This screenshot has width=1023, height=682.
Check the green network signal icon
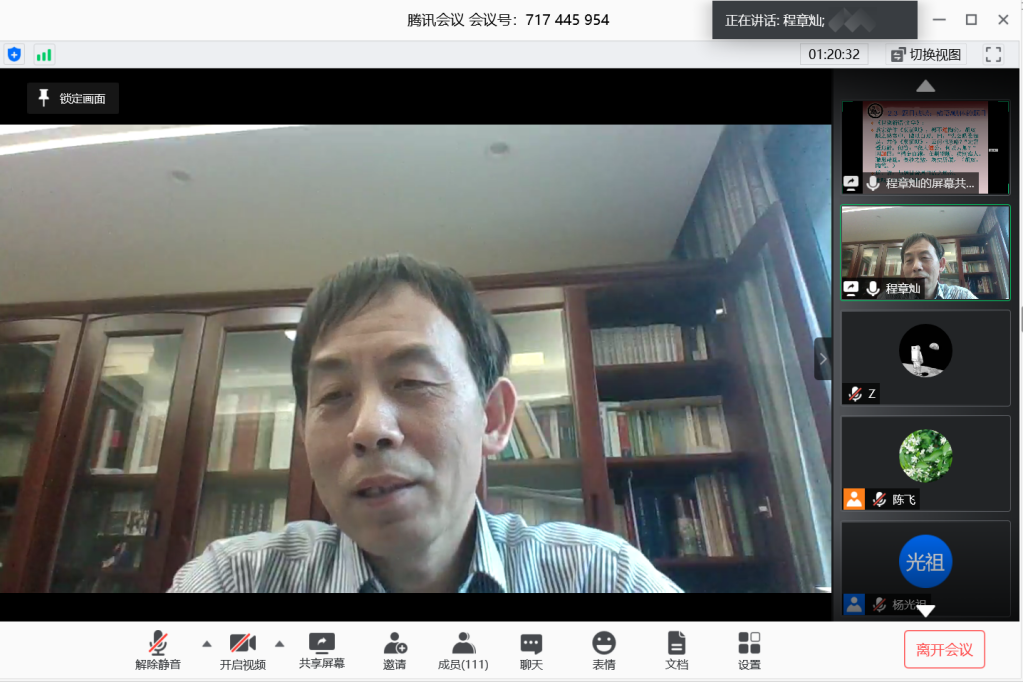[x=44, y=54]
